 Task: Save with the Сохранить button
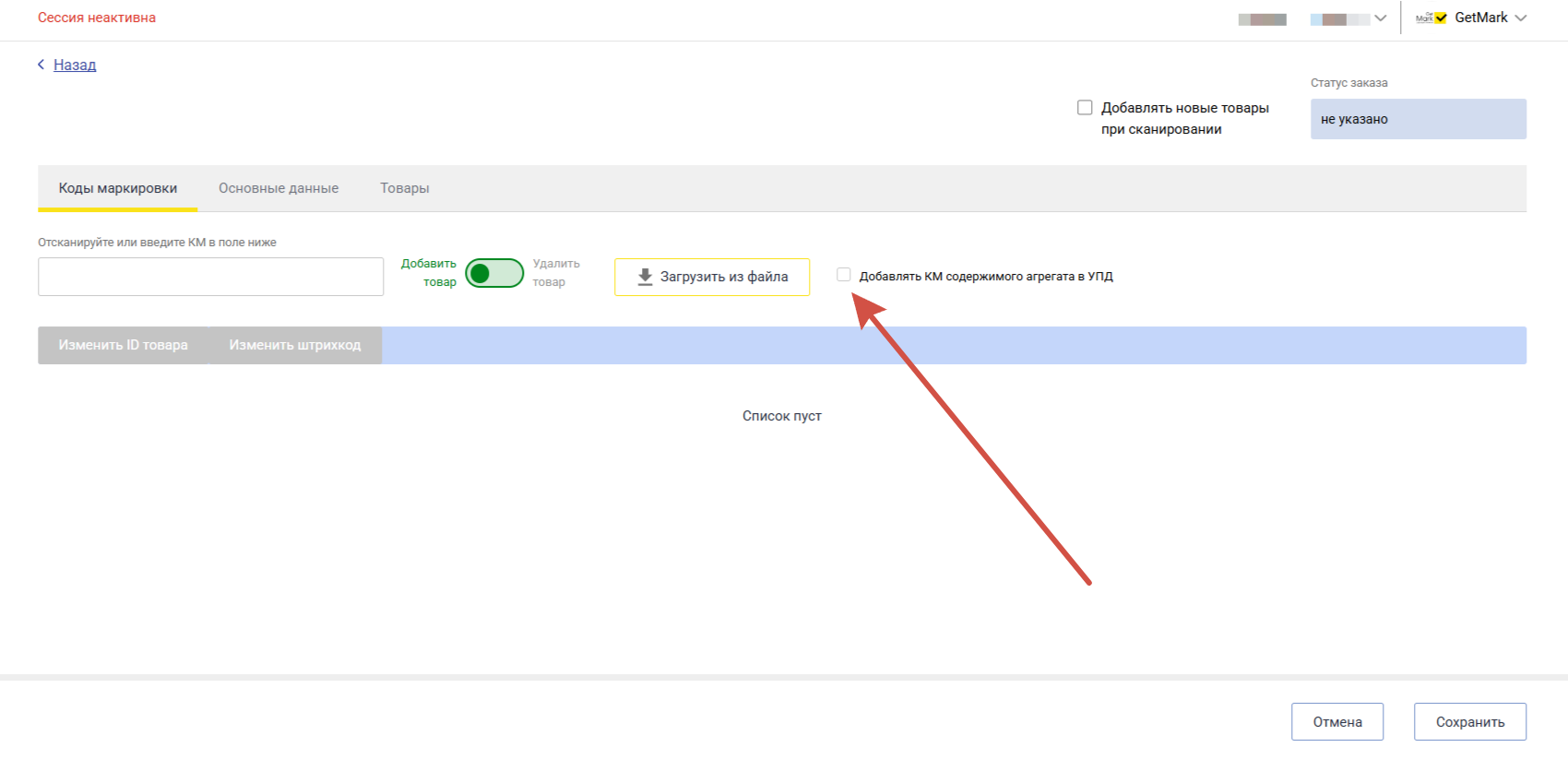1470,722
